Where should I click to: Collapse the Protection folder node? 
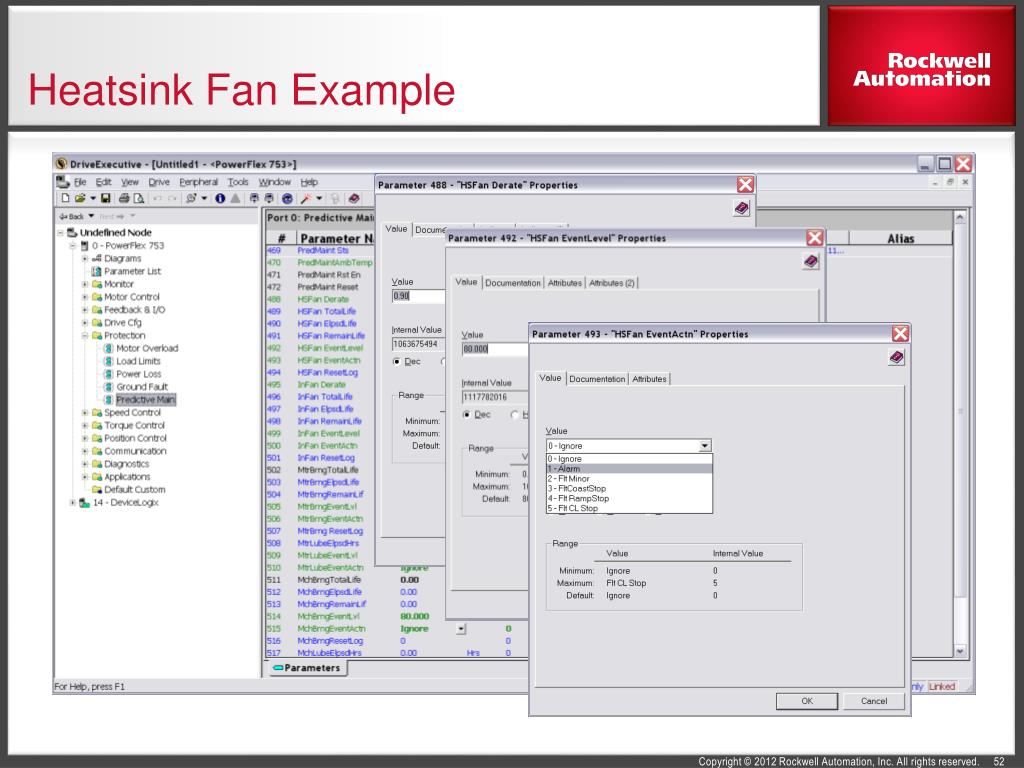click(x=85, y=336)
